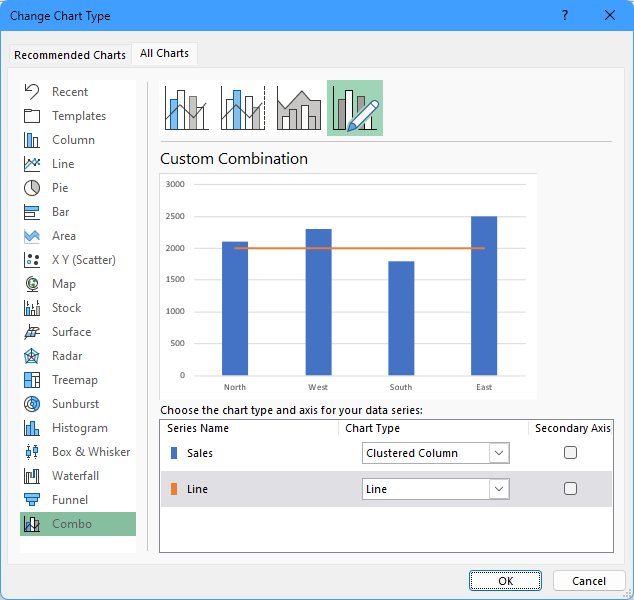634x600 pixels.
Task: Click the Secondary Axis column header
Action: click(573, 428)
